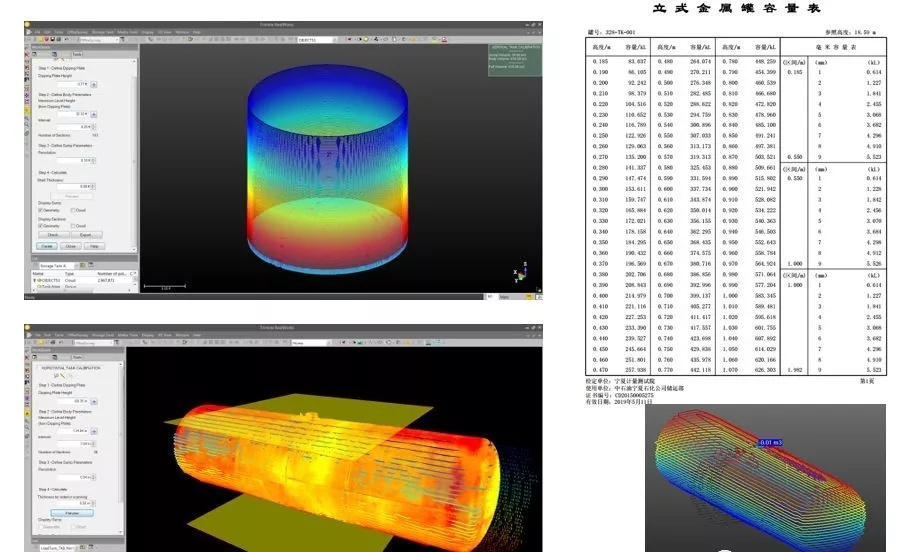Click the first icon right of Storage Tank A dropdown
Screen dimensions: 922x552
click(83, 265)
